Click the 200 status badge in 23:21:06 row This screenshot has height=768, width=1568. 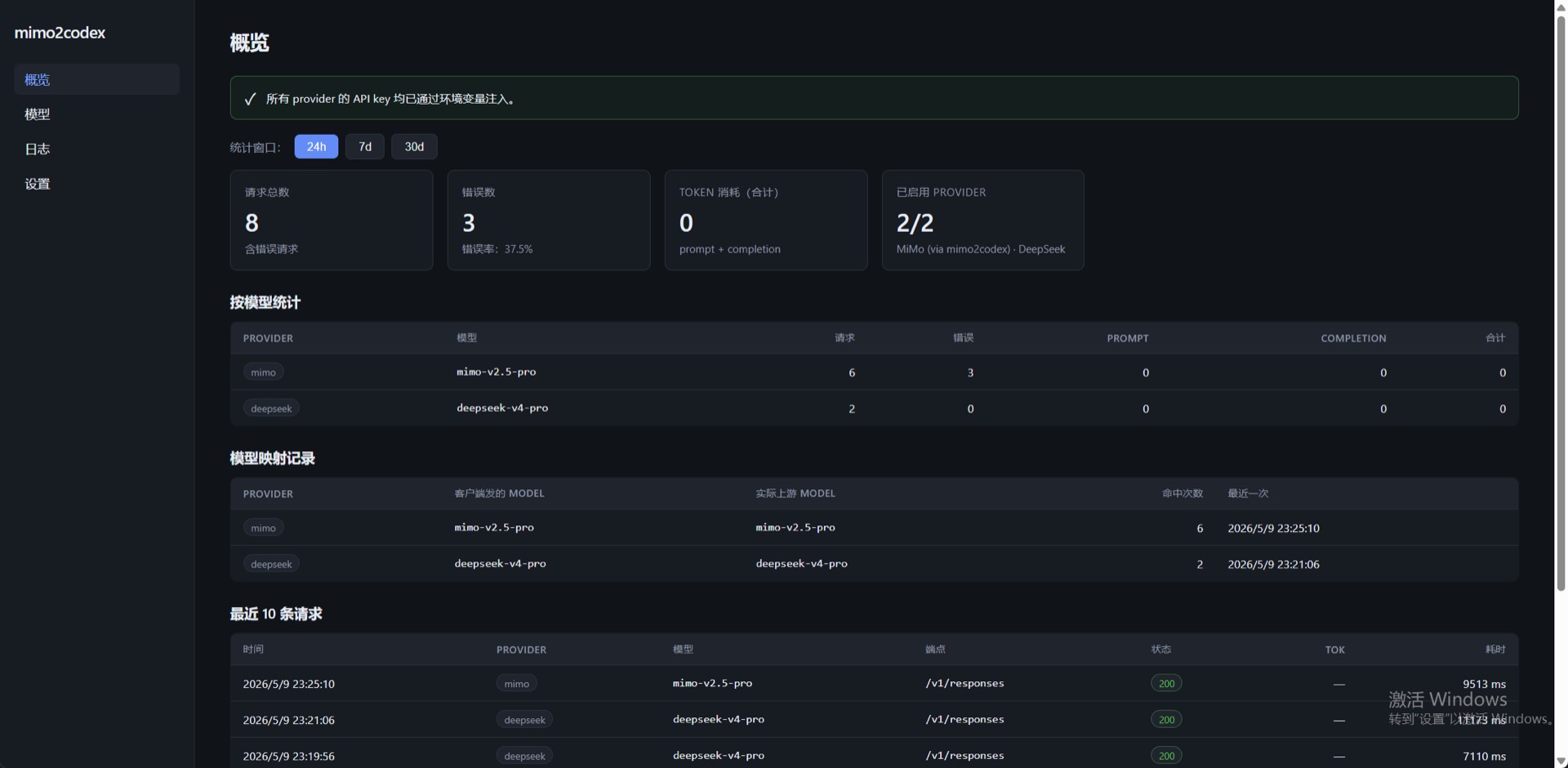1166,719
